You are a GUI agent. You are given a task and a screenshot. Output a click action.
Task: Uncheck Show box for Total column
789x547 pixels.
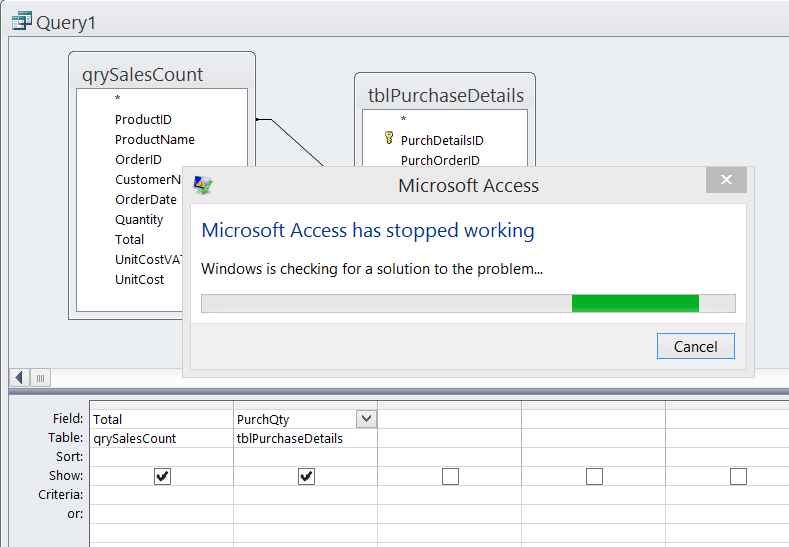point(162,476)
